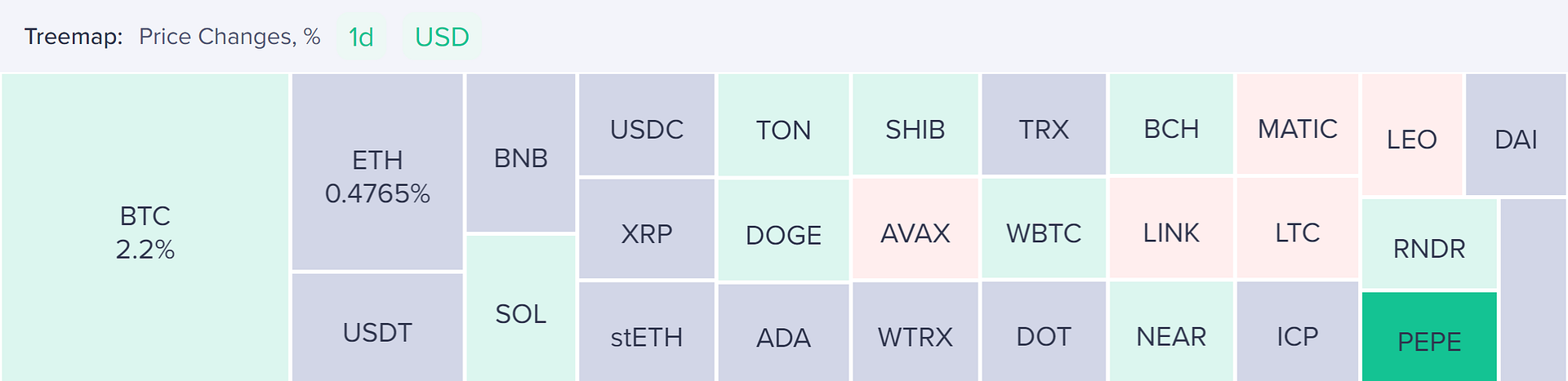Image resolution: width=1568 pixels, height=381 pixels.
Task: Select the TON tile
Action: pos(783,125)
